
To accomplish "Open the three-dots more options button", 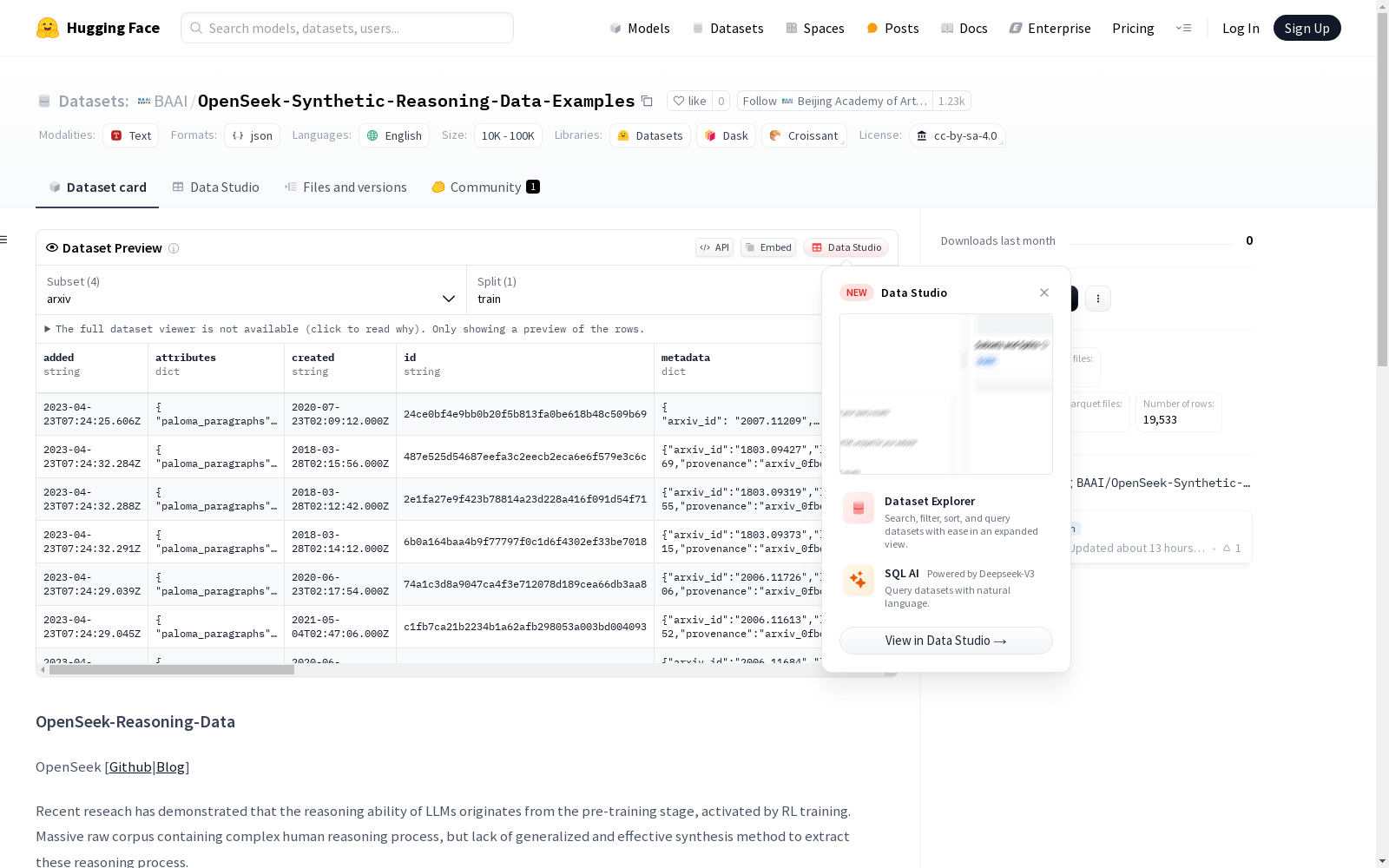I will pos(1098,299).
